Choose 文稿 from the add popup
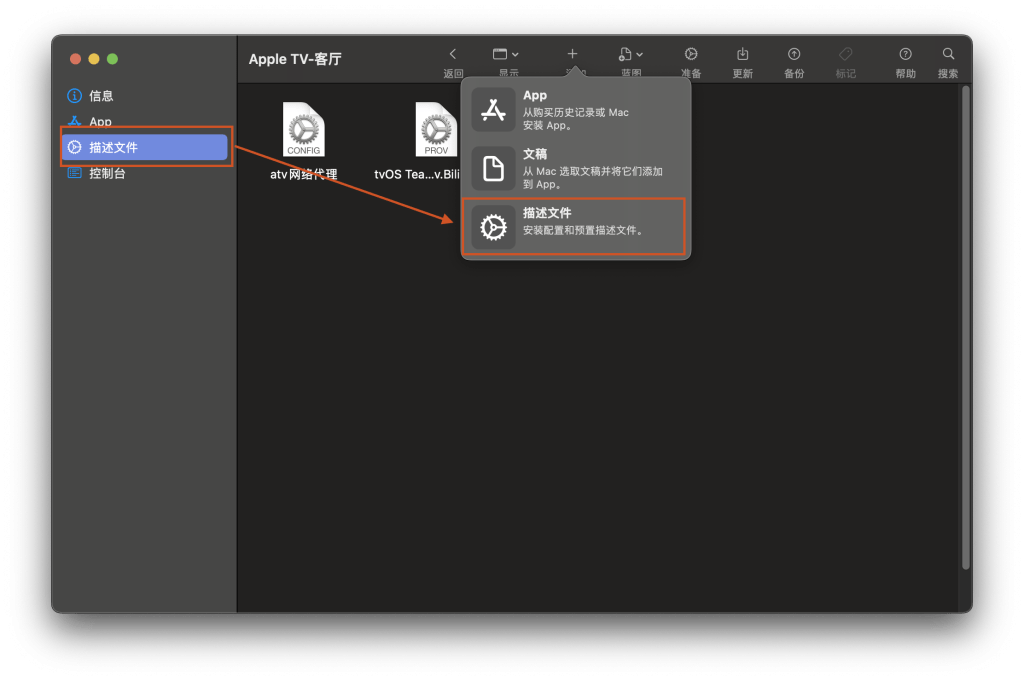The image size is (1024, 681). [575, 168]
